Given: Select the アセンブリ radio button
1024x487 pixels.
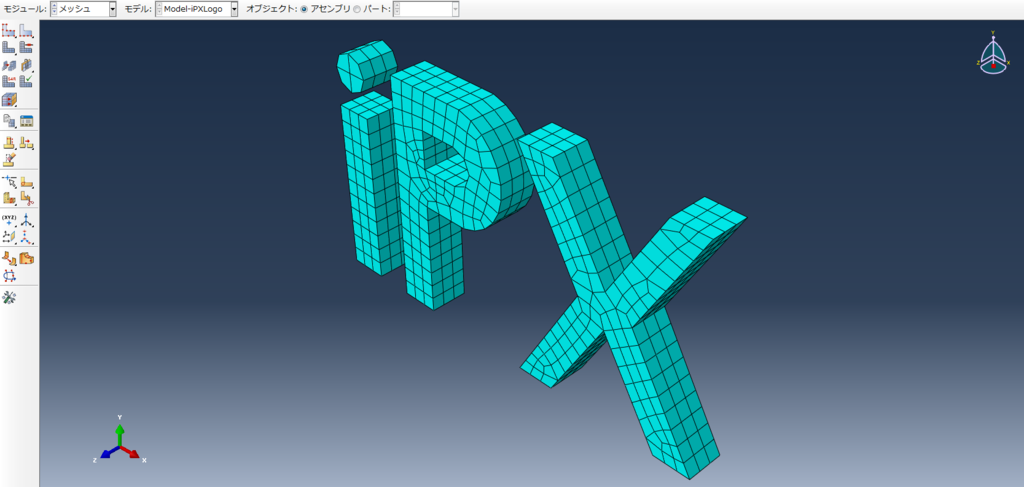Looking at the screenshot, I should coord(304,9).
